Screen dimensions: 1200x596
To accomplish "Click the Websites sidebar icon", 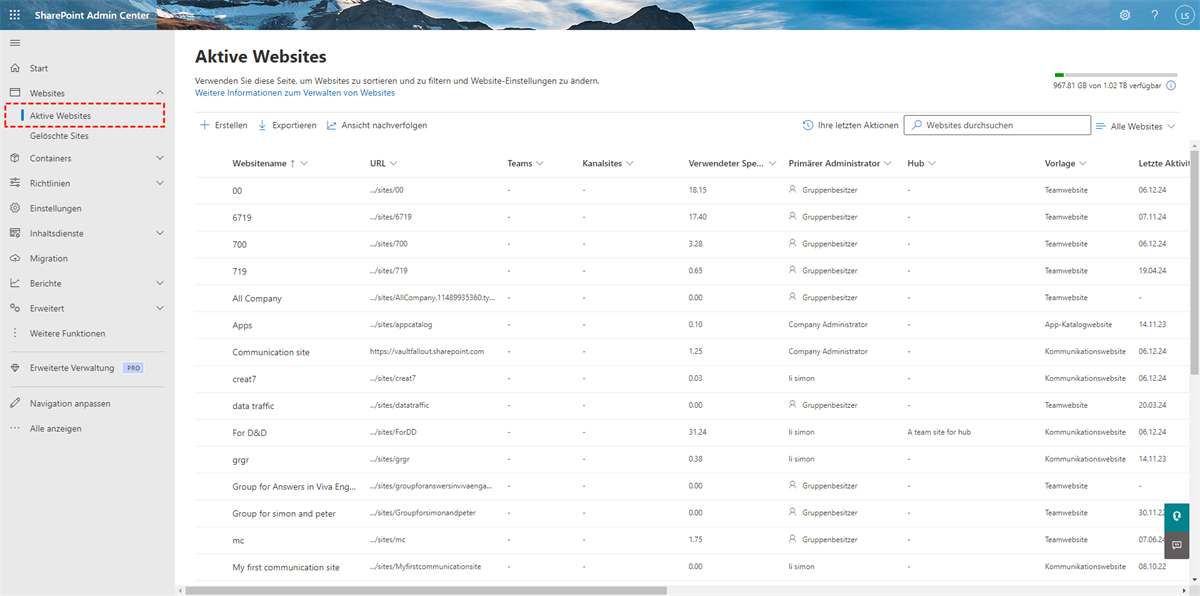I will 15,93.
